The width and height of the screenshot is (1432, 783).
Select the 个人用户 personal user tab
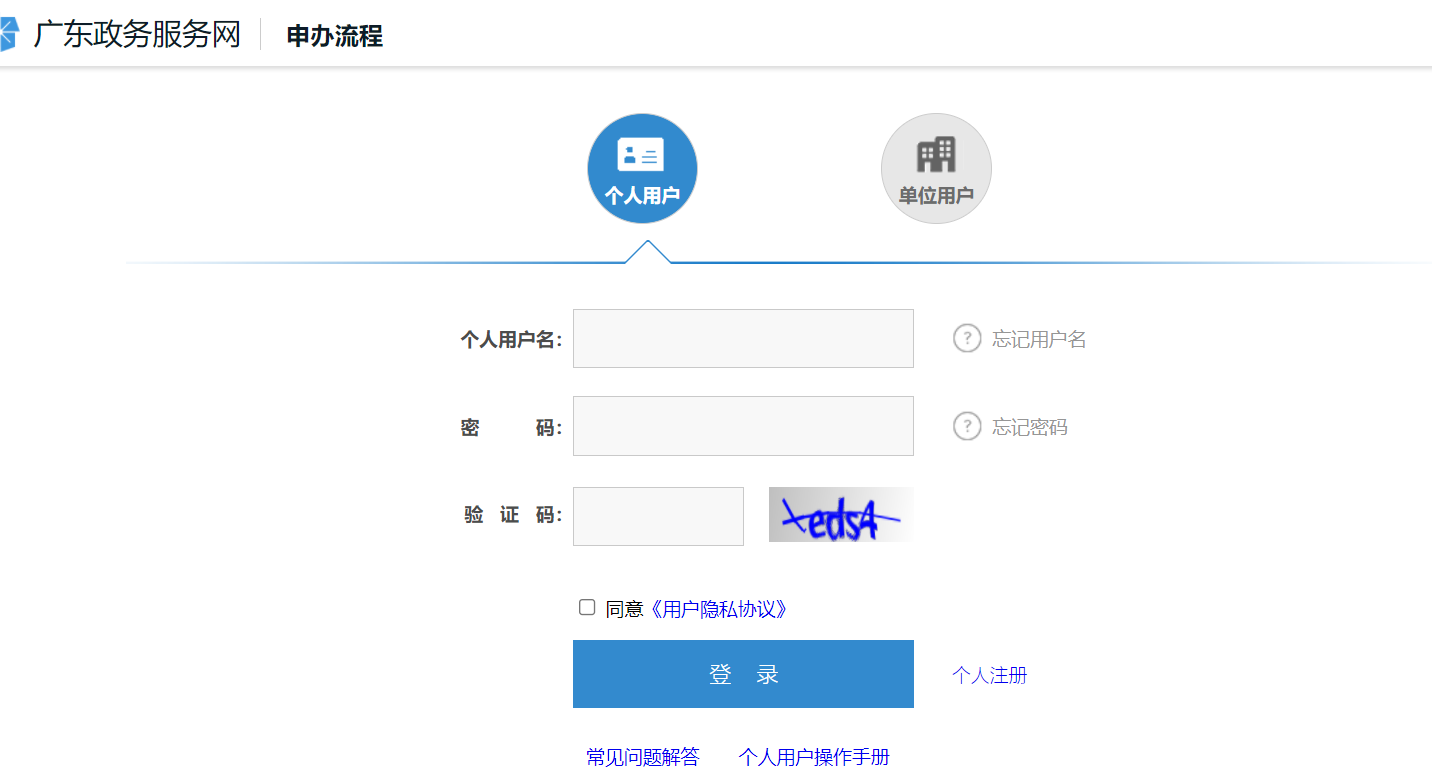642,168
